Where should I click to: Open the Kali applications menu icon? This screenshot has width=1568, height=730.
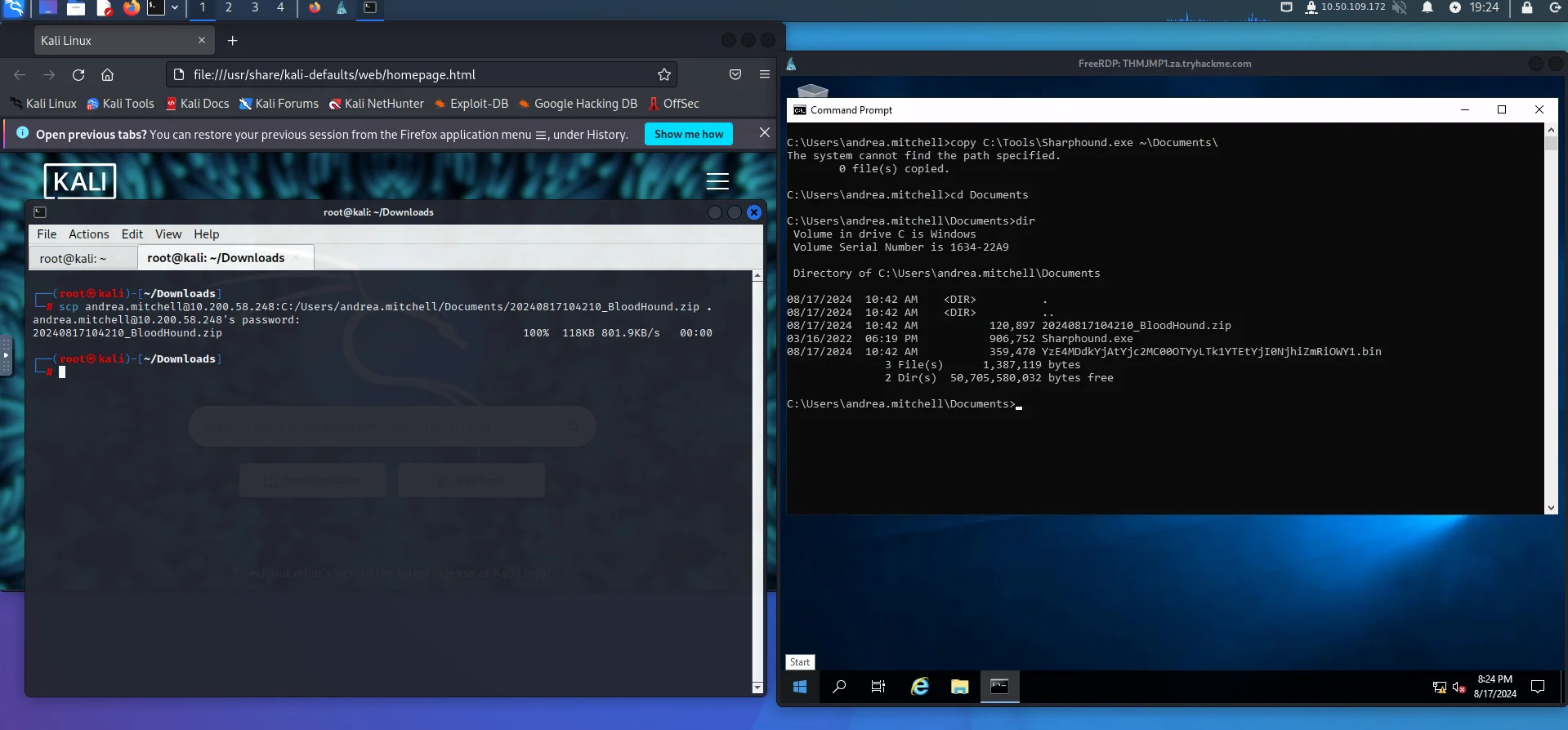(x=14, y=8)
